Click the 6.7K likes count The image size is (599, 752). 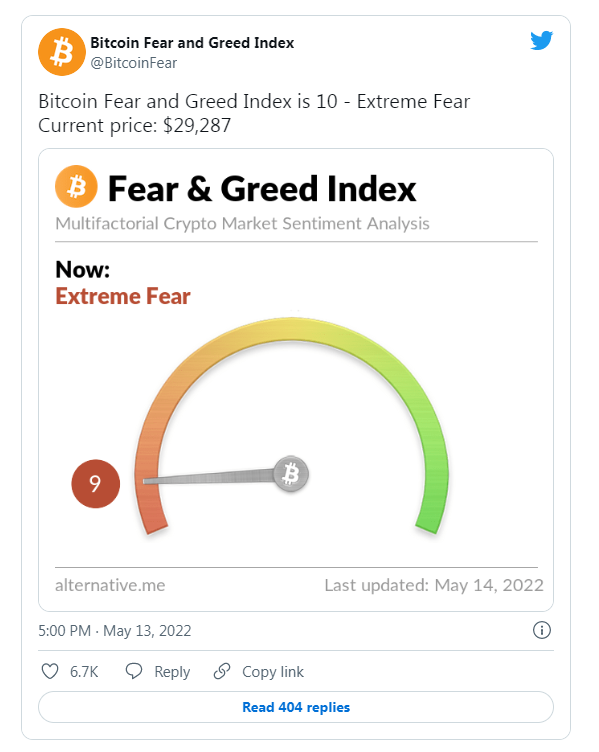[x=84, y=672]
